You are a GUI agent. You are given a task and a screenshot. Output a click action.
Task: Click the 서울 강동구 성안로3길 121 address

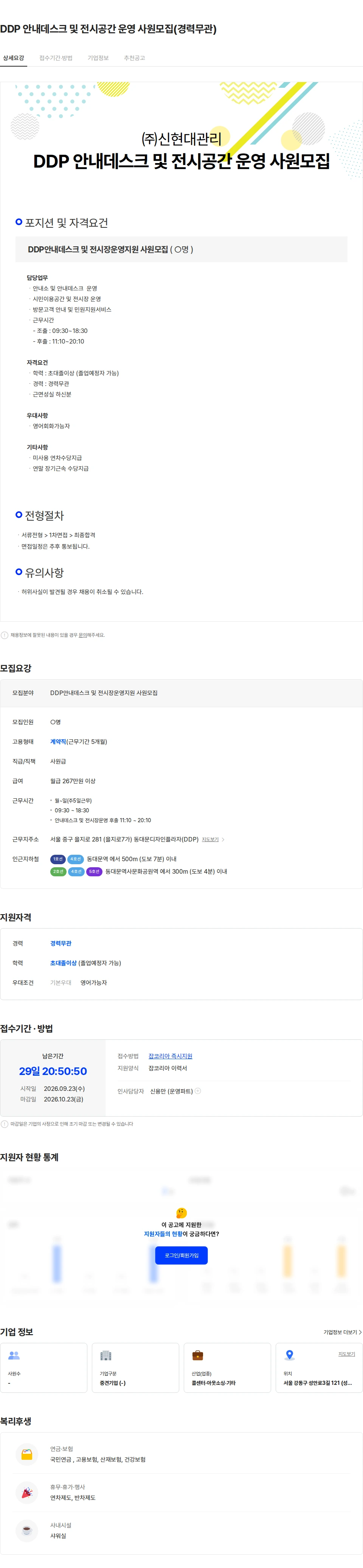click(317, 1383)
